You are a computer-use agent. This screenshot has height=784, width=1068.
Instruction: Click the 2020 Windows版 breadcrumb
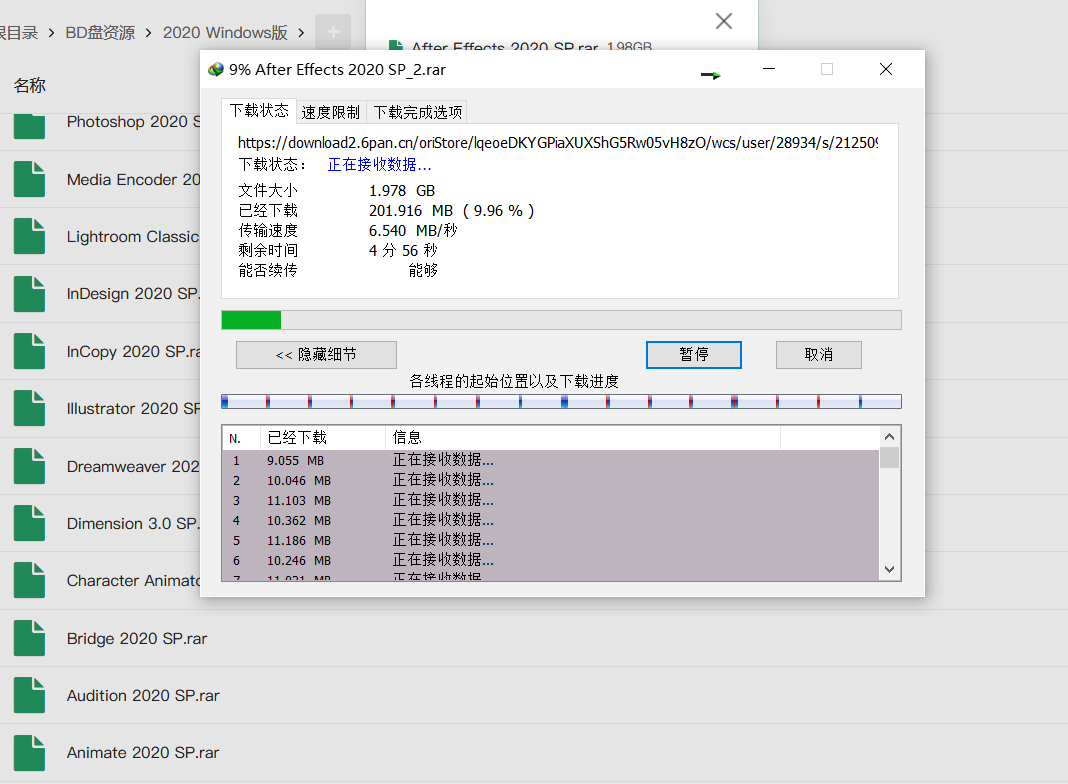tap(225, 33)
